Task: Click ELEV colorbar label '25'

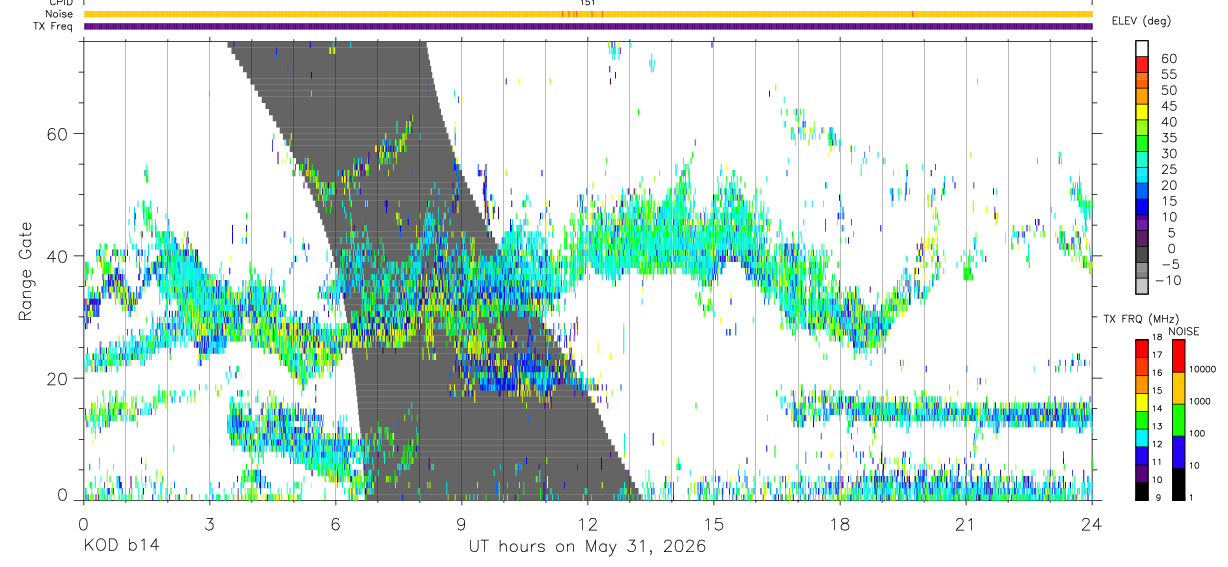Action: [1168, 169]
